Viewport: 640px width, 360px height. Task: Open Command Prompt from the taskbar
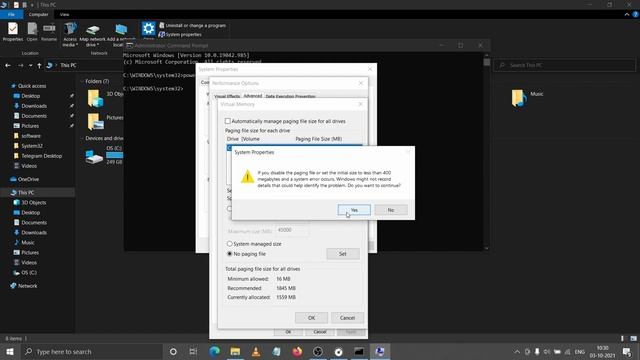coord(359,351)
